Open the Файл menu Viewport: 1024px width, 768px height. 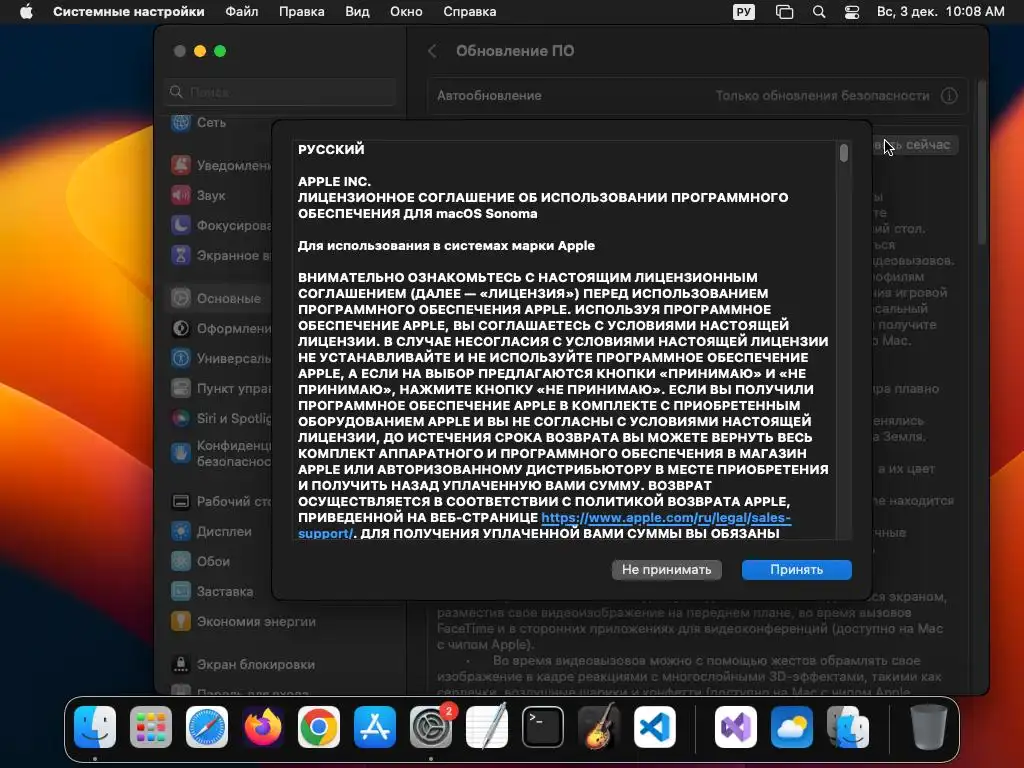coord(242,12)
